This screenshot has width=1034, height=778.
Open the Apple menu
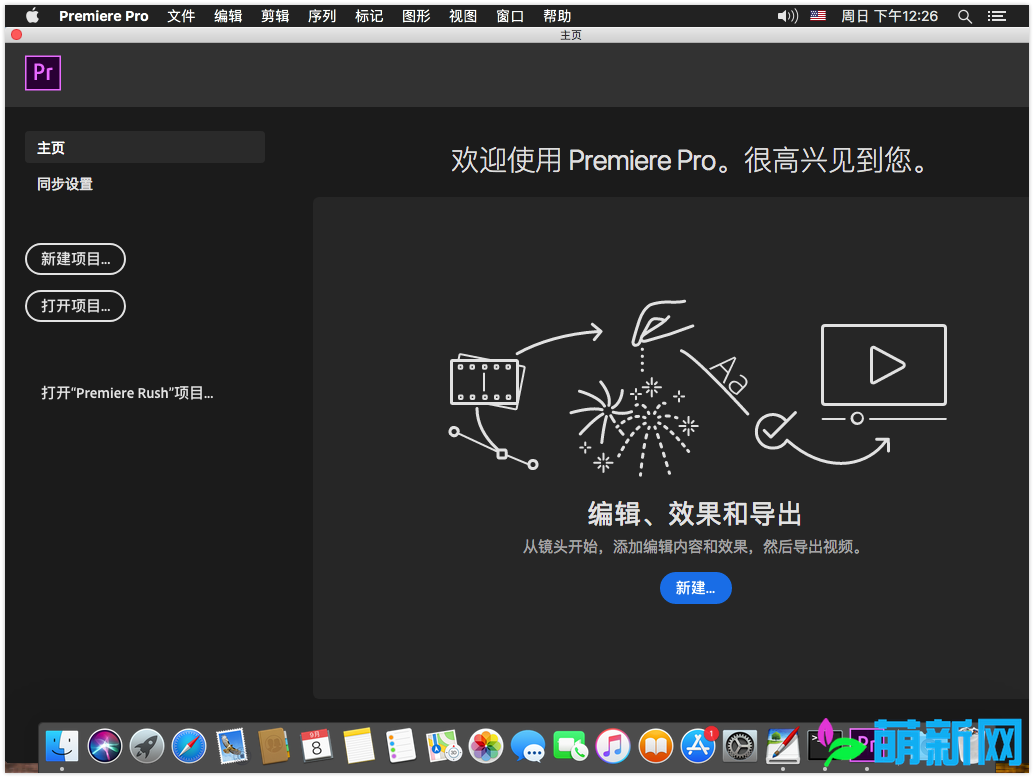click(32, 16)
